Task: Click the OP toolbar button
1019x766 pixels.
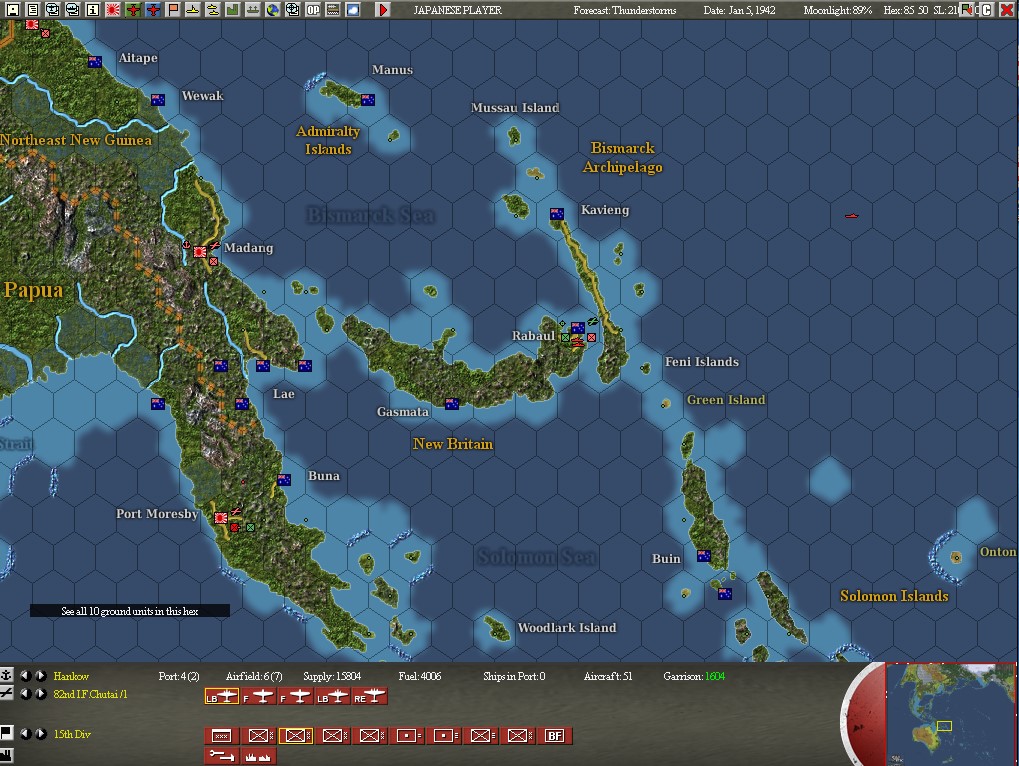Action: click(313, 10)
